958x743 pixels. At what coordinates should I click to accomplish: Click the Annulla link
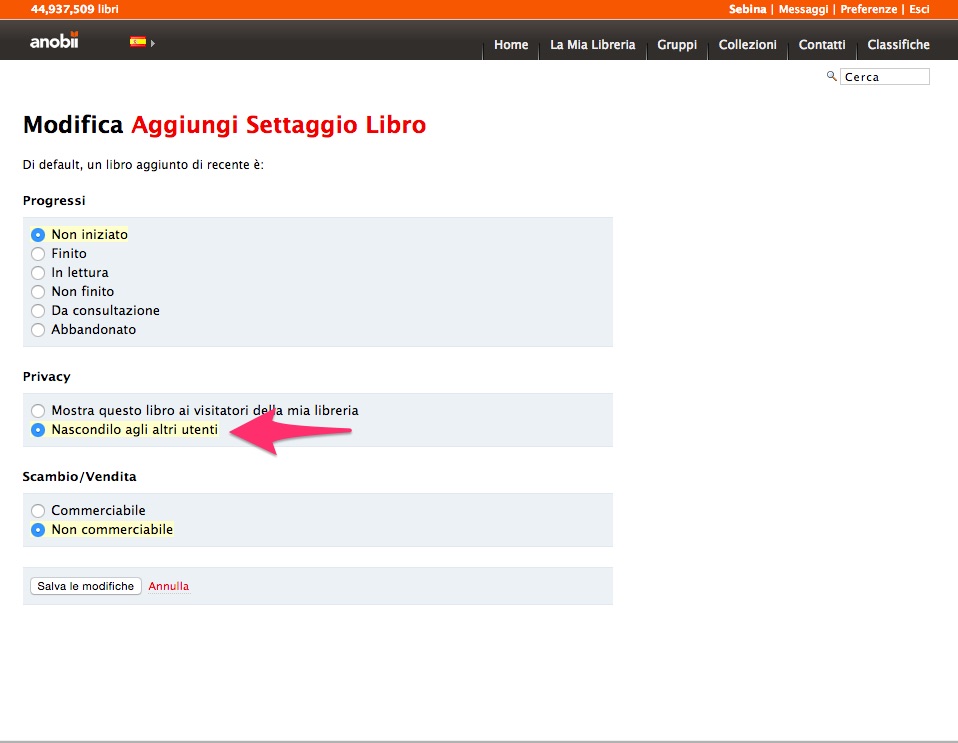point(168,587)
